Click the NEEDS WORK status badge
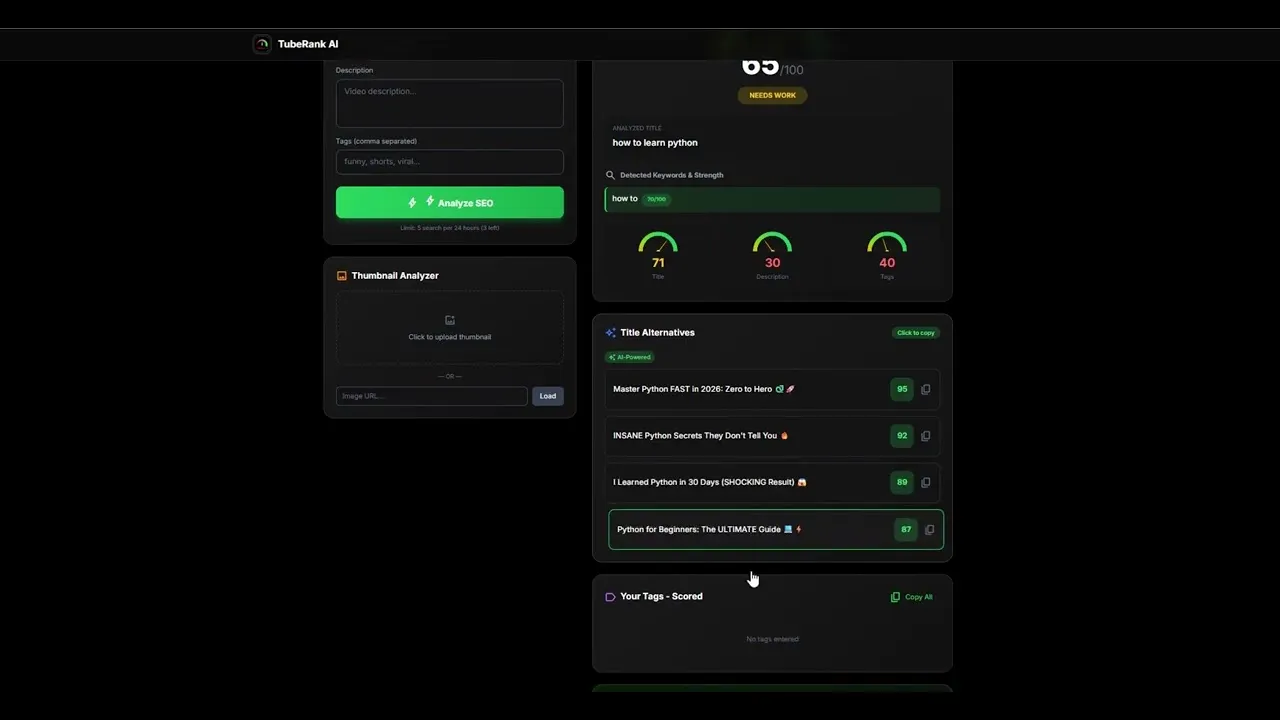 pyautogui.click(x=773, y=95)
